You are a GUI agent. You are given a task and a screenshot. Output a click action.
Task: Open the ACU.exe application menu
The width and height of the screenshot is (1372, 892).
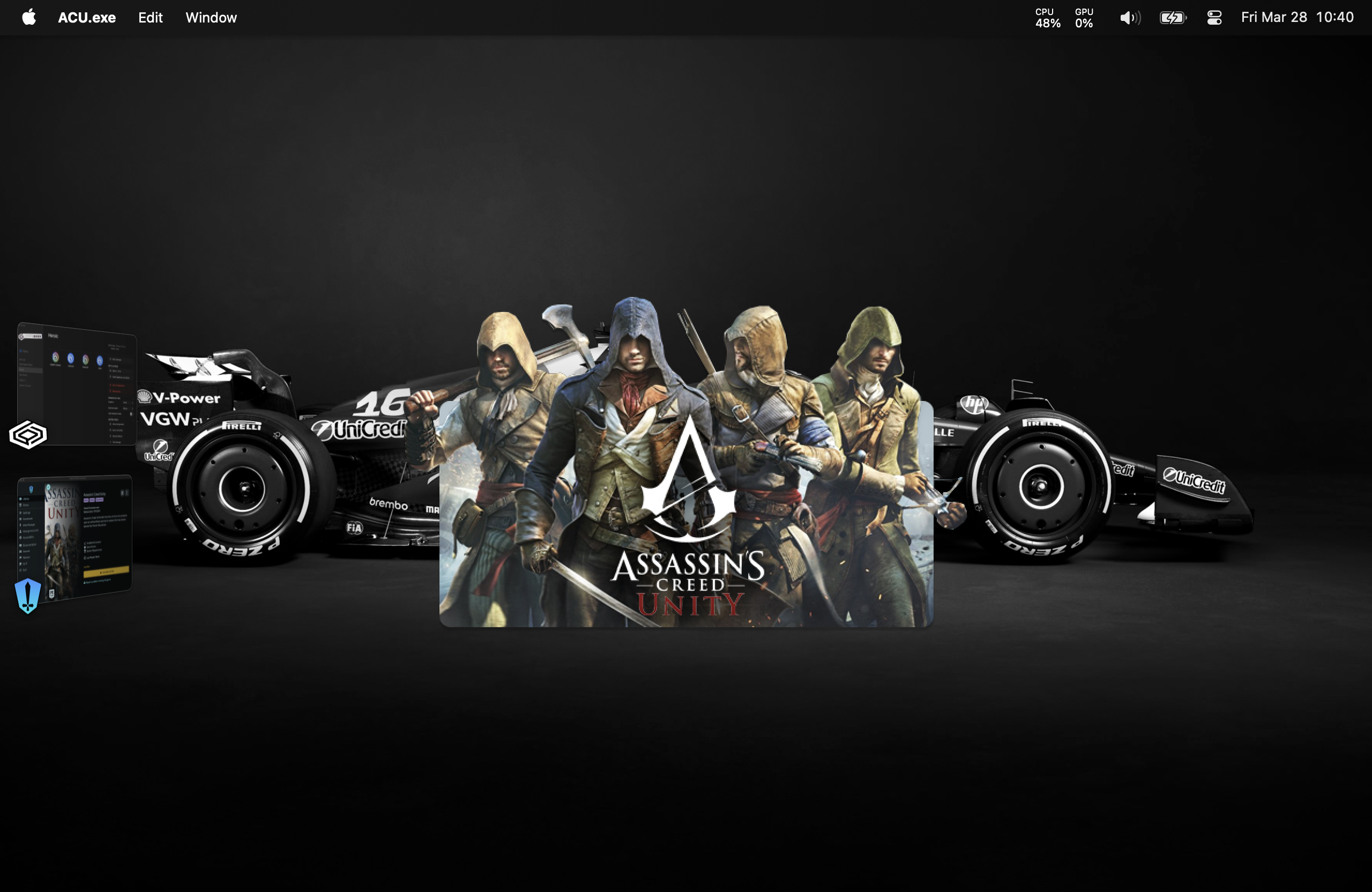pyautogui.click(x=86, y=17)
